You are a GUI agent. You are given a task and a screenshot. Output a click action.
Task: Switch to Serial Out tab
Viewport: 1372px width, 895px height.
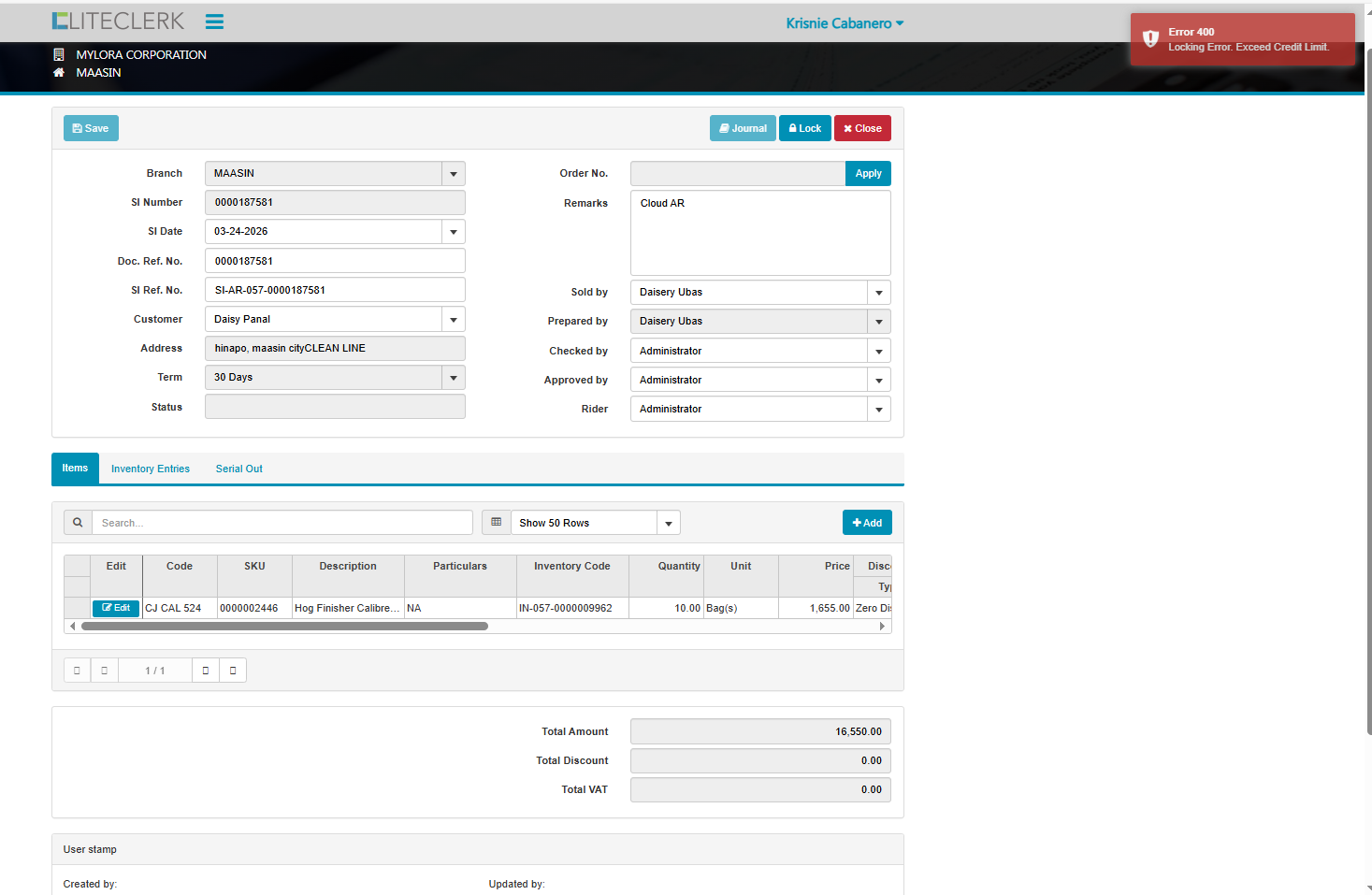click(x=238, y=469)
